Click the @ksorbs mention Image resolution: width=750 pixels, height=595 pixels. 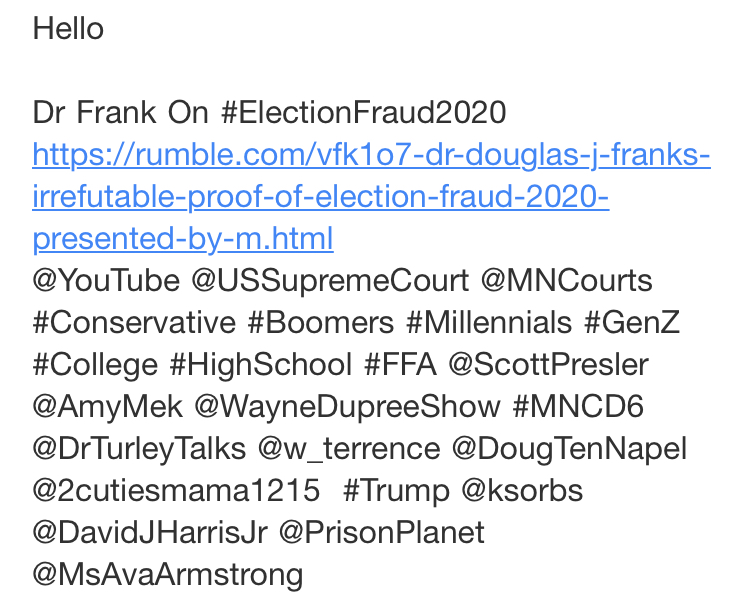click(521, 491)
